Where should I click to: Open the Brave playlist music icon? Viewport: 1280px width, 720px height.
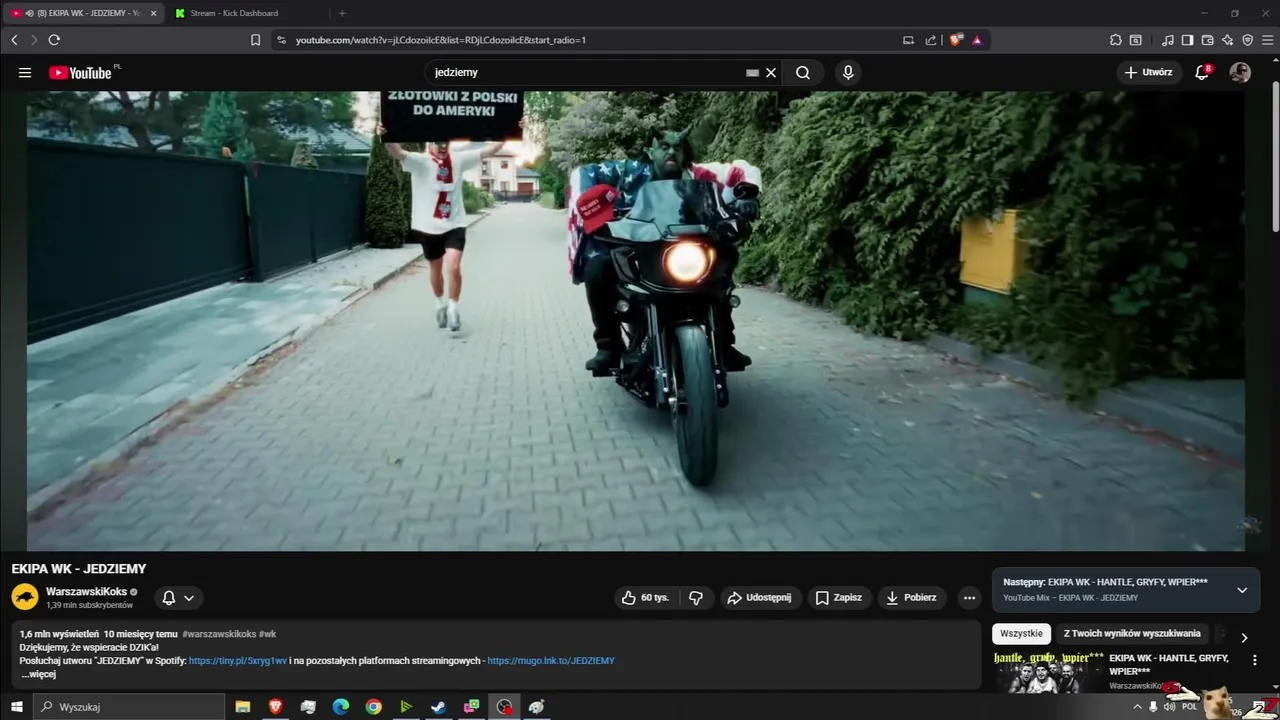pyautogui.click(x=1168, y=40)
